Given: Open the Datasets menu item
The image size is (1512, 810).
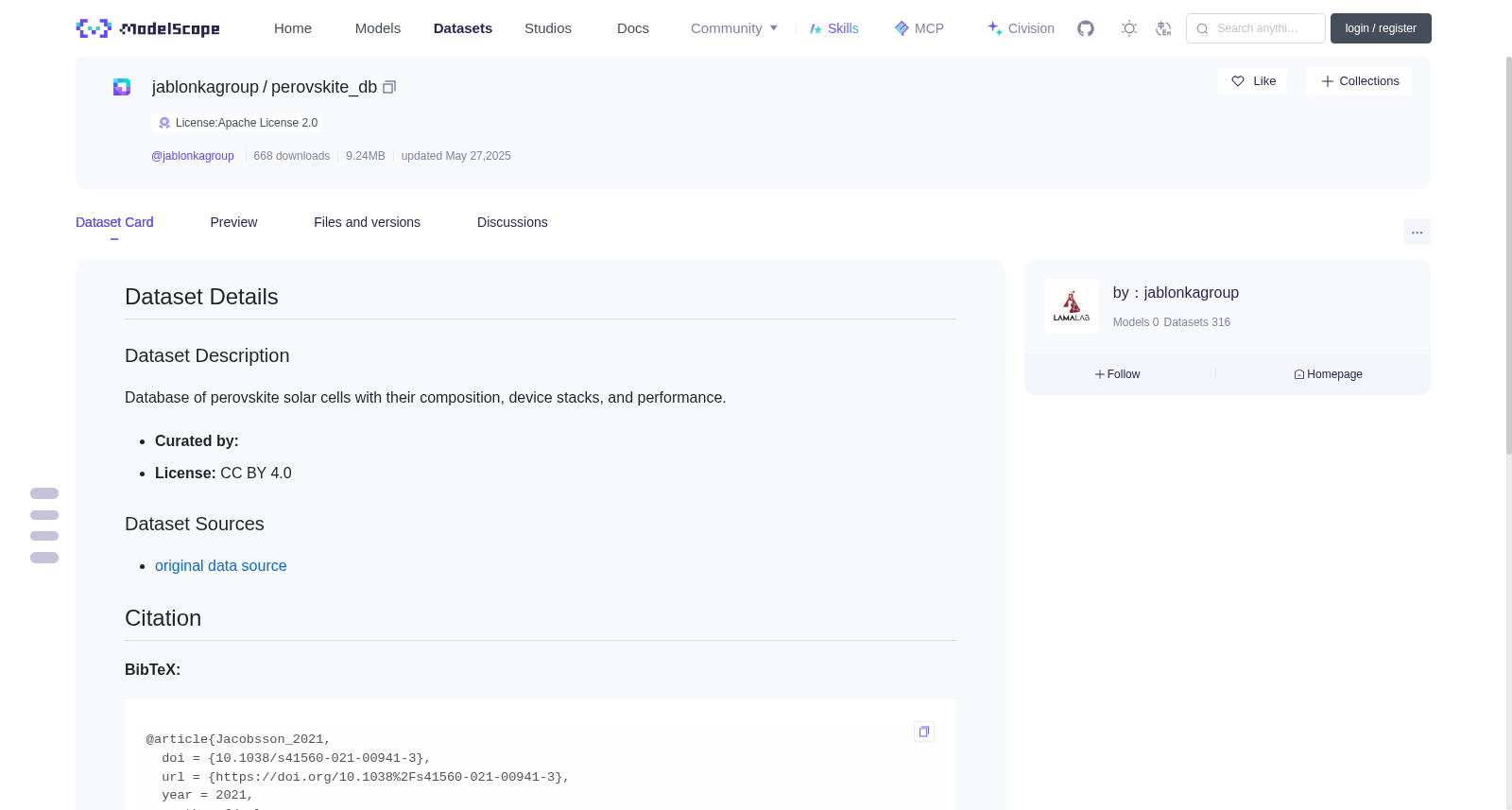Looking at the screenshot, I should click(x=463, y=28).
